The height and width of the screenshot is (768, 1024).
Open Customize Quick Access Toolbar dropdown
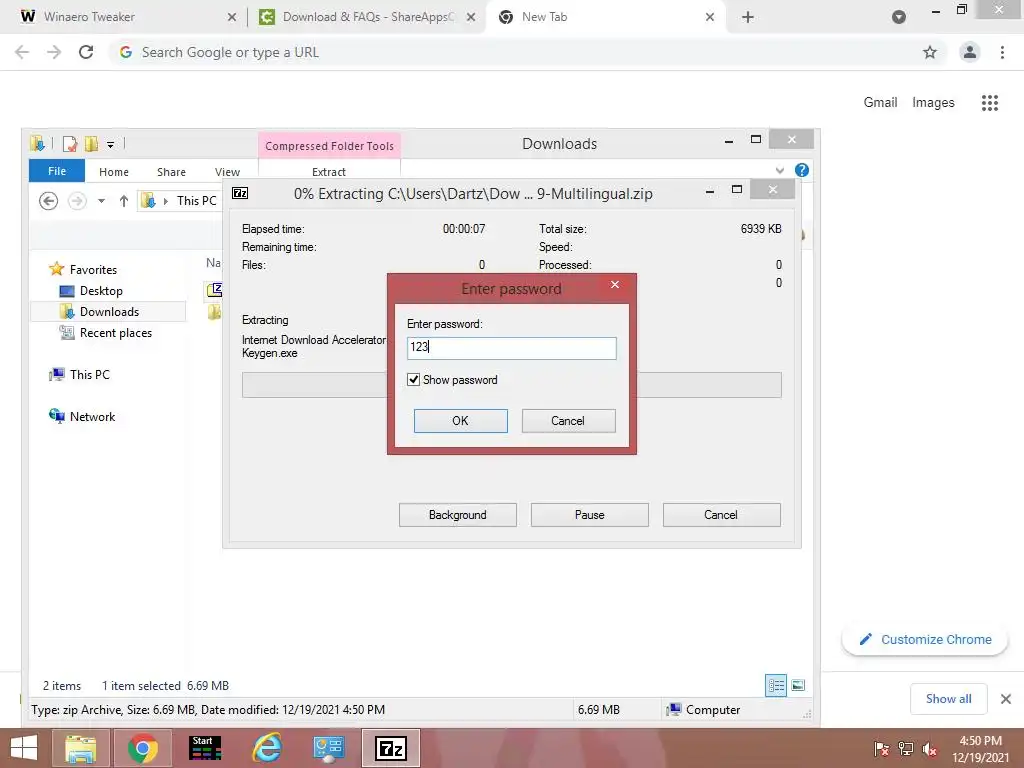coord(110,144)
